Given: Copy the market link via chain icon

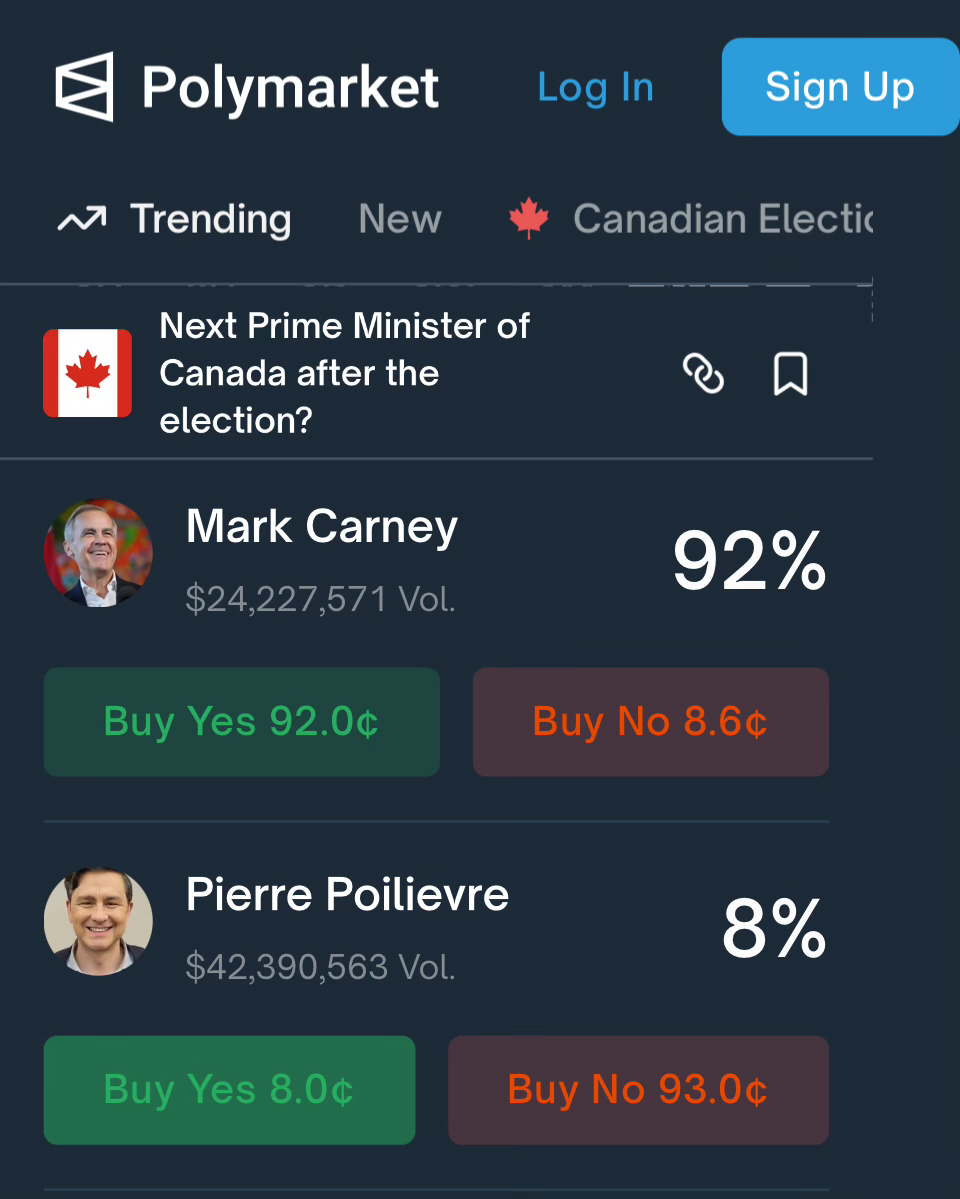Looking at the screenshot, I should pyautogui.click(x=703, y=374).
